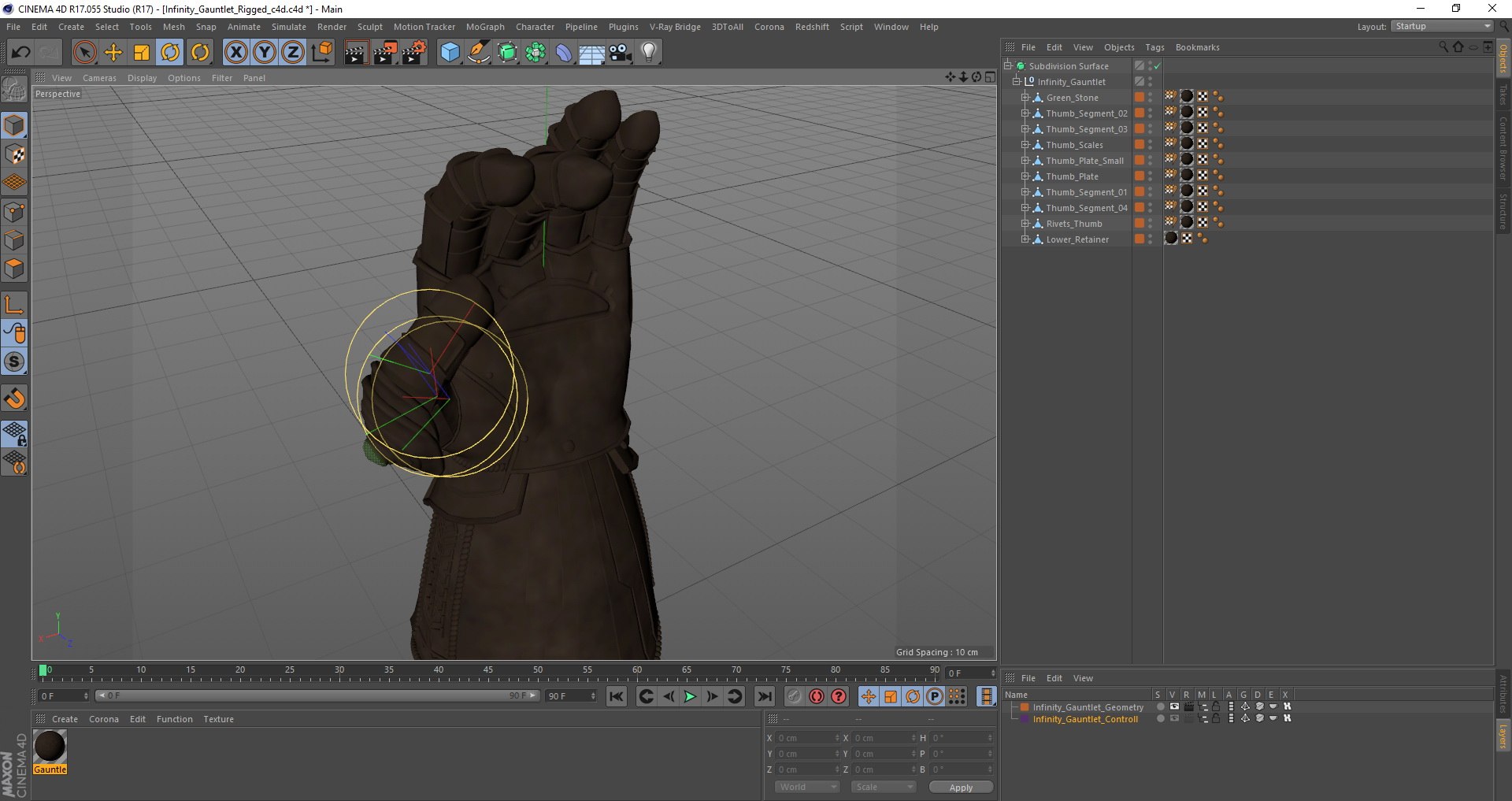
Task: Open the MoGraph menu
Action: (x=485, y=27)
